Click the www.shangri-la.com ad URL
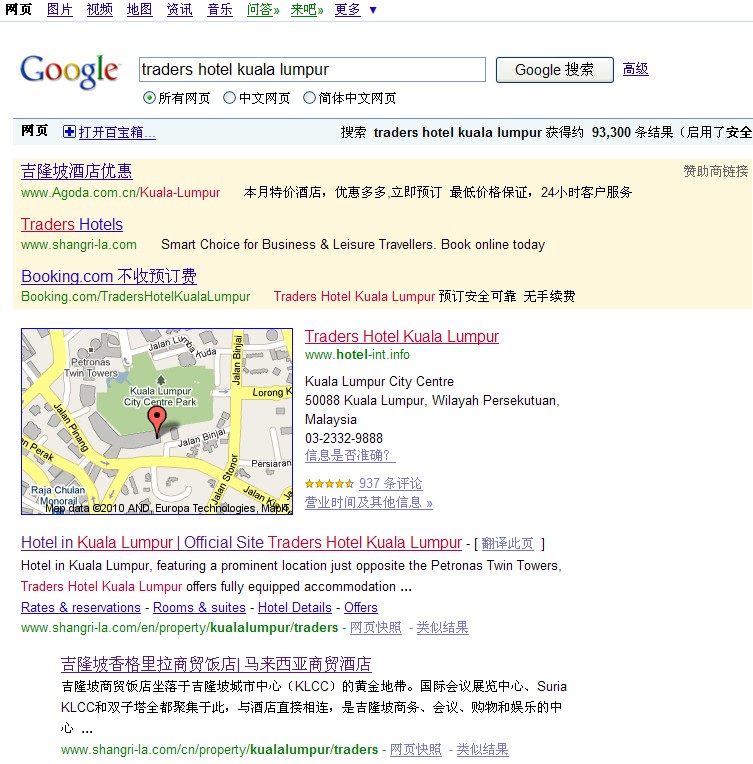Viewport: 753px width, 764px height. click(x=78, y=245)
